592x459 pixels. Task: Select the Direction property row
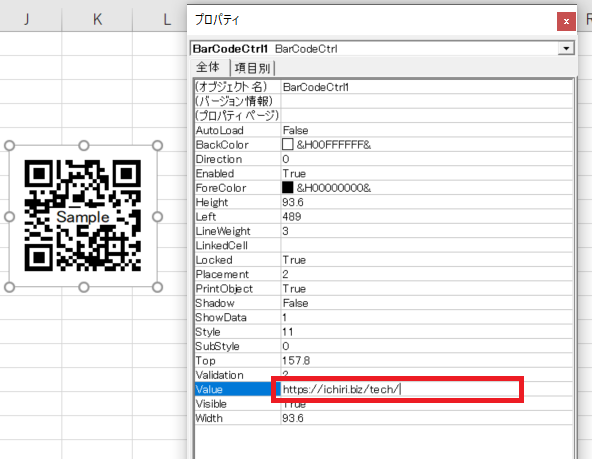point(384,159)
